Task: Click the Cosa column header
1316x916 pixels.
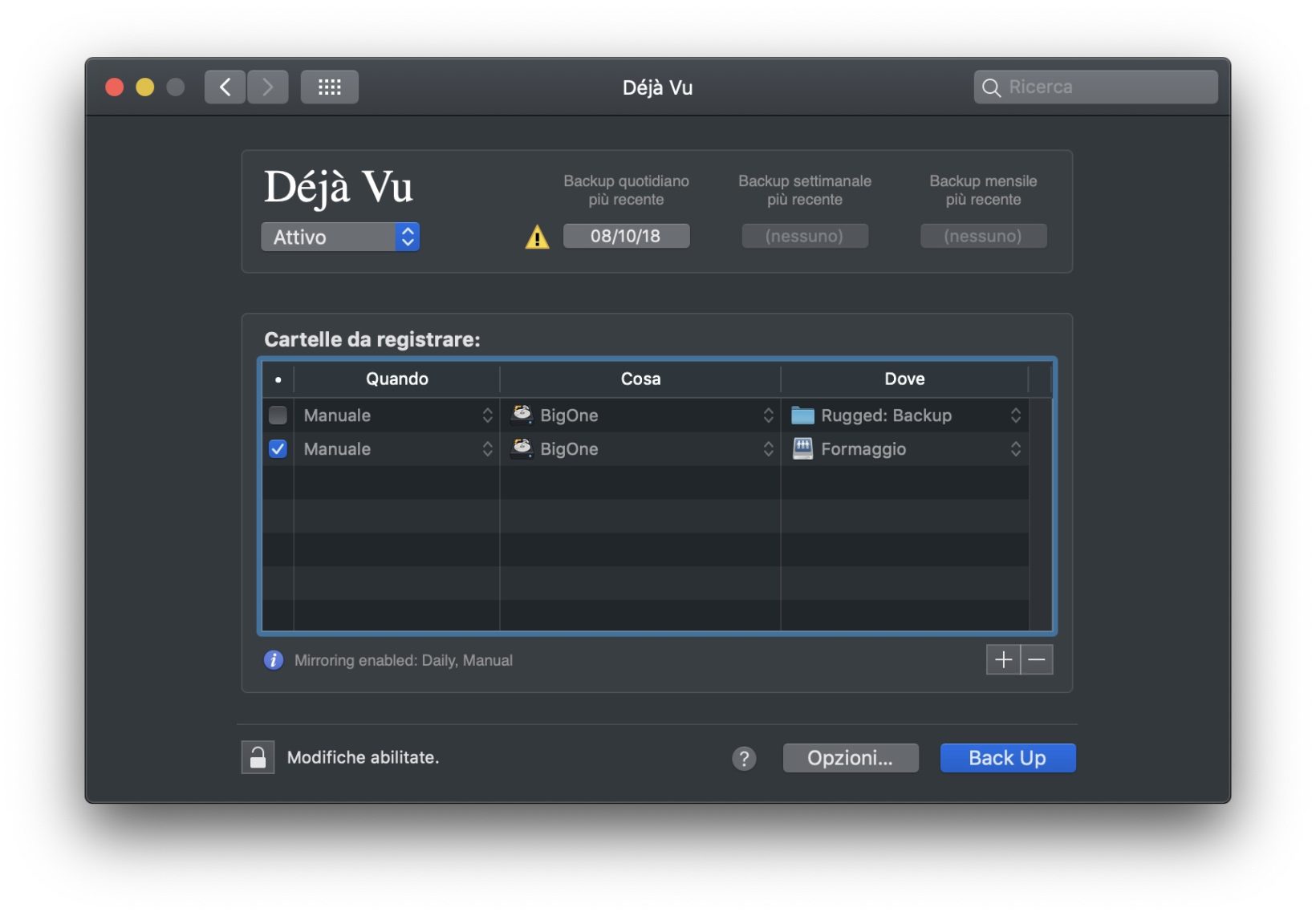Action: click(x=640, y=379)
